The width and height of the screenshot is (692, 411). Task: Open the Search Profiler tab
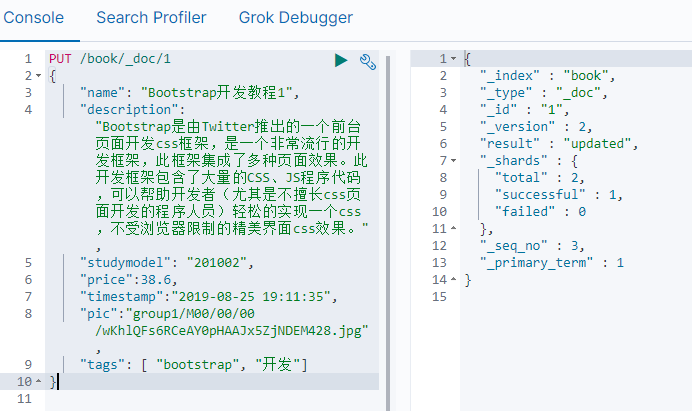[x=151, y=18]
